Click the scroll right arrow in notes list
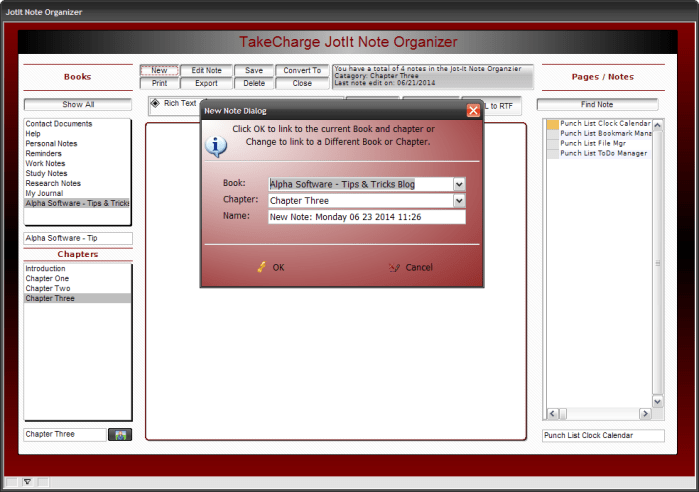This screenshot has width=699, height=492. (645, 414)
